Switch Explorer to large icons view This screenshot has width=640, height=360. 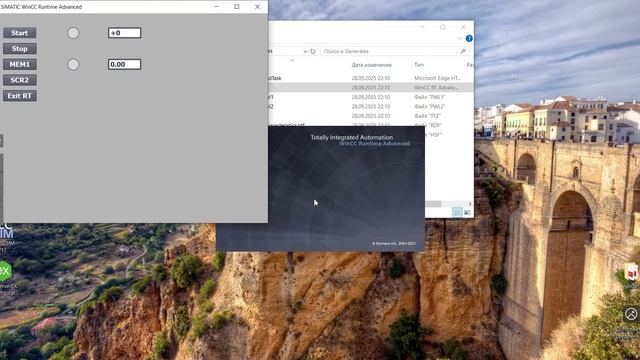point(467,212)
